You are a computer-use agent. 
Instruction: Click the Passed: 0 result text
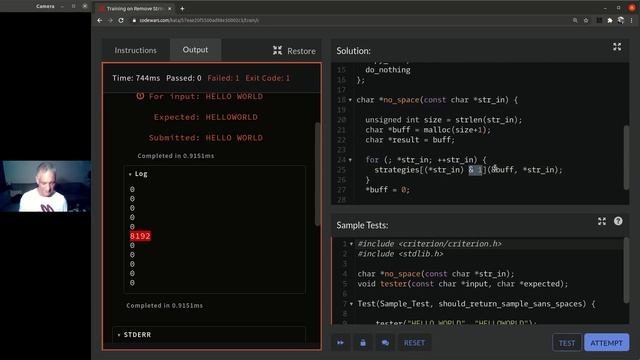tap(184, 78)
